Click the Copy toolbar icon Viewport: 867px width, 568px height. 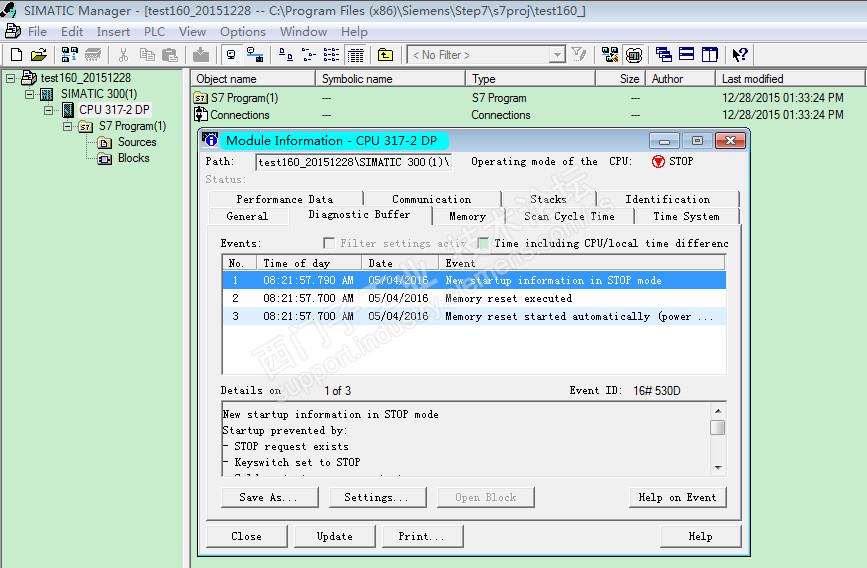[x=147, y=55]
